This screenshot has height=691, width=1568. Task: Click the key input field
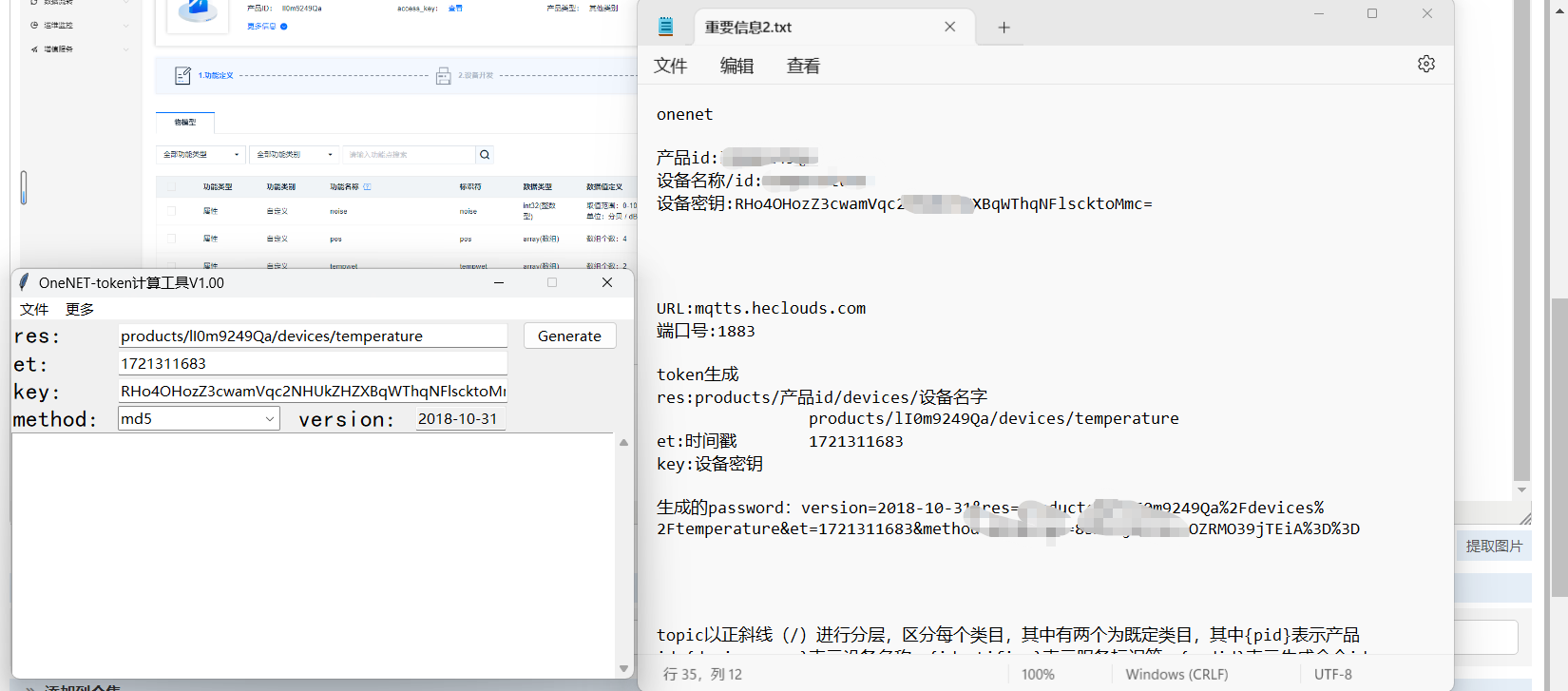(x=313, y=391)
